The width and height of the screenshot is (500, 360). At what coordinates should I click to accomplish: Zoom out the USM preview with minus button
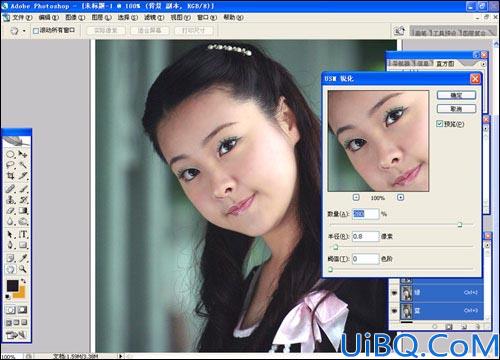pyautogui.click(x=356, y=198)
